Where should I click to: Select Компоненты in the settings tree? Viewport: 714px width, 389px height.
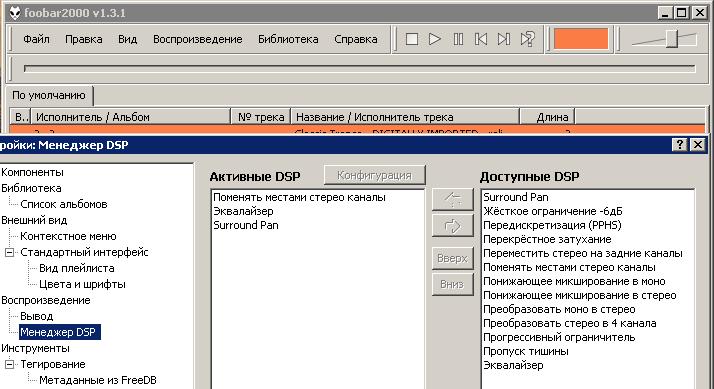point(32,172)
